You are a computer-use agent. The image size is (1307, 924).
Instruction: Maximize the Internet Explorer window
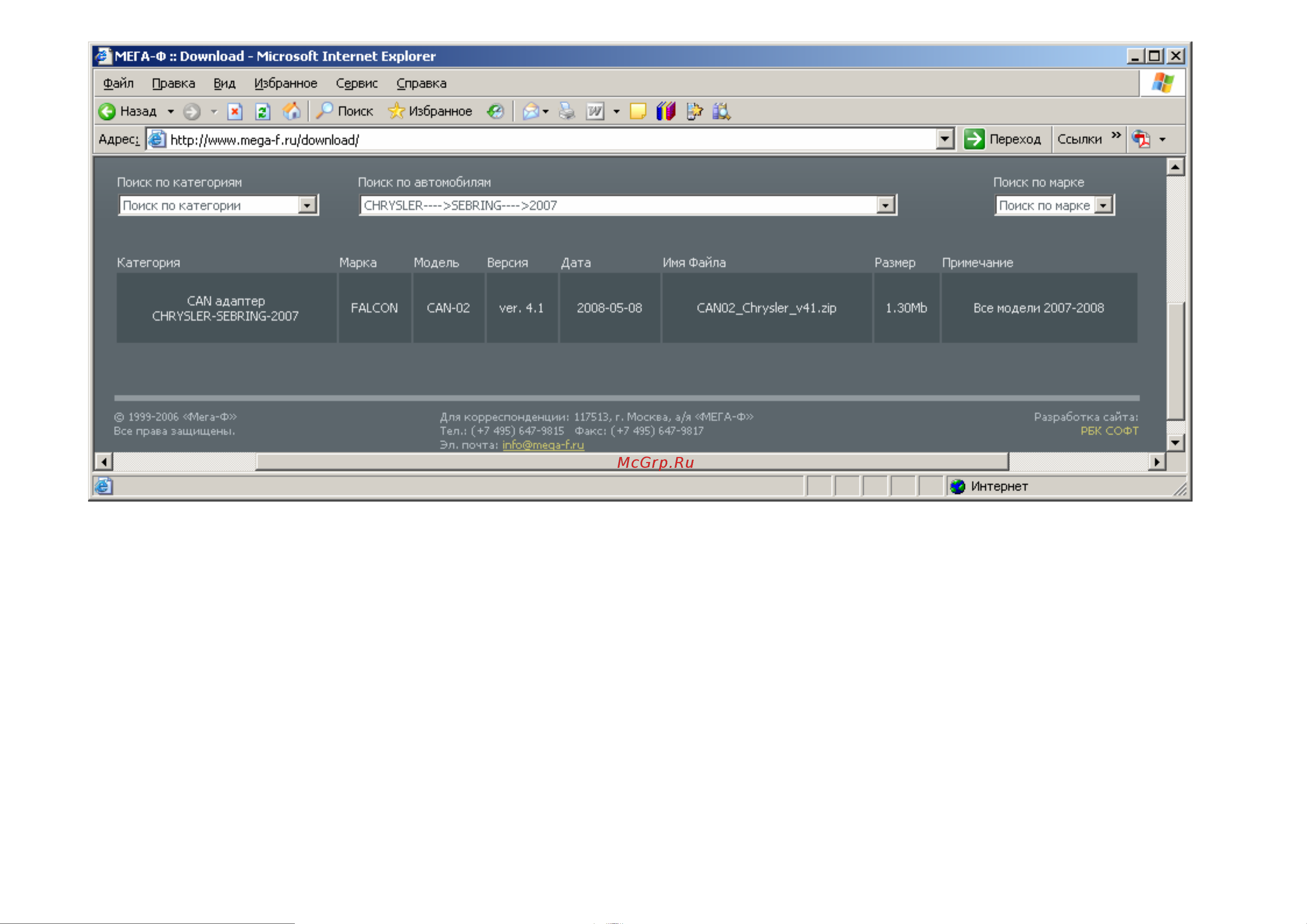1155,56
